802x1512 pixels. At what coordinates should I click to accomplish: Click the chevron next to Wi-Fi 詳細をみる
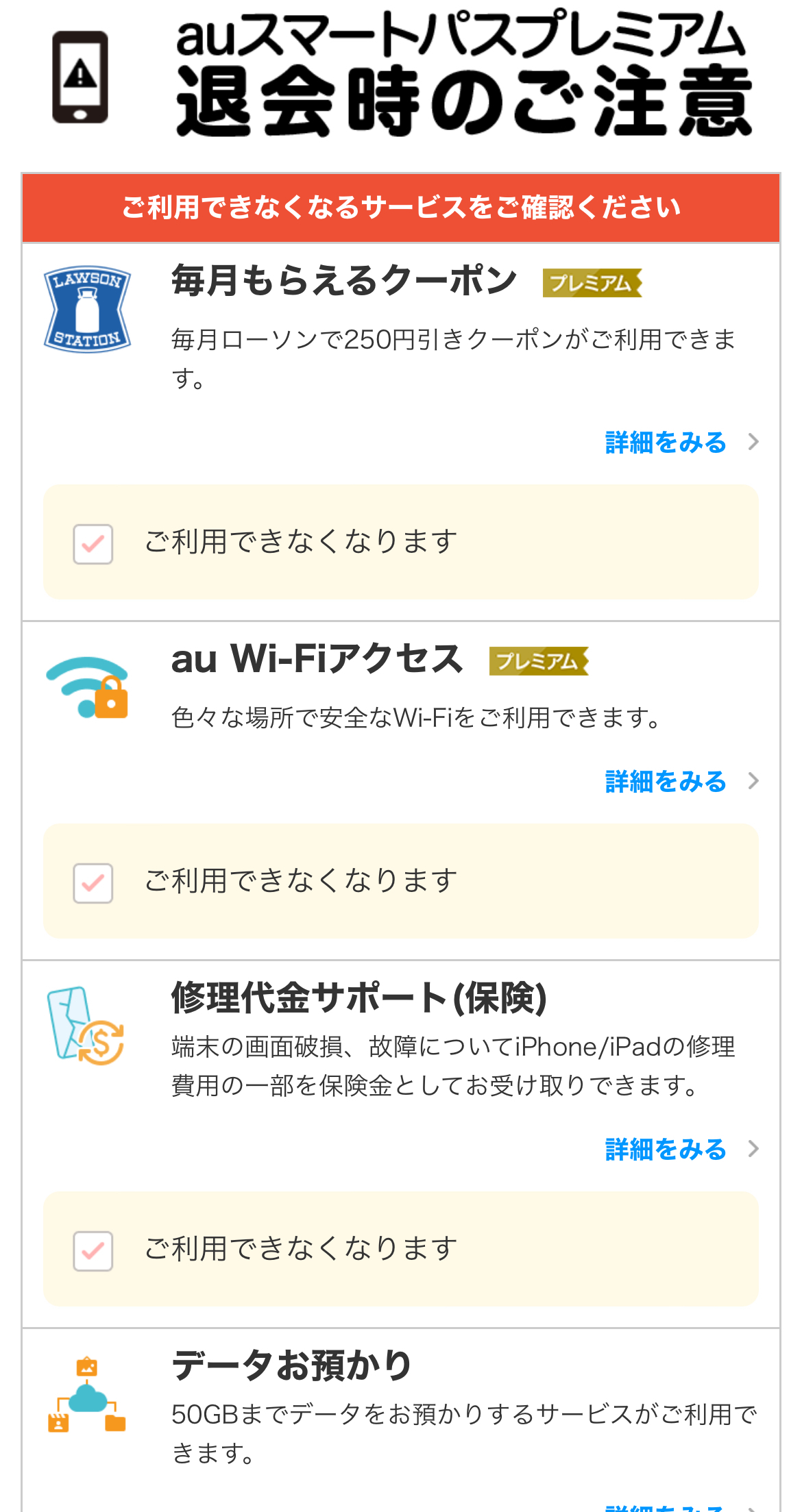point(753,781)
